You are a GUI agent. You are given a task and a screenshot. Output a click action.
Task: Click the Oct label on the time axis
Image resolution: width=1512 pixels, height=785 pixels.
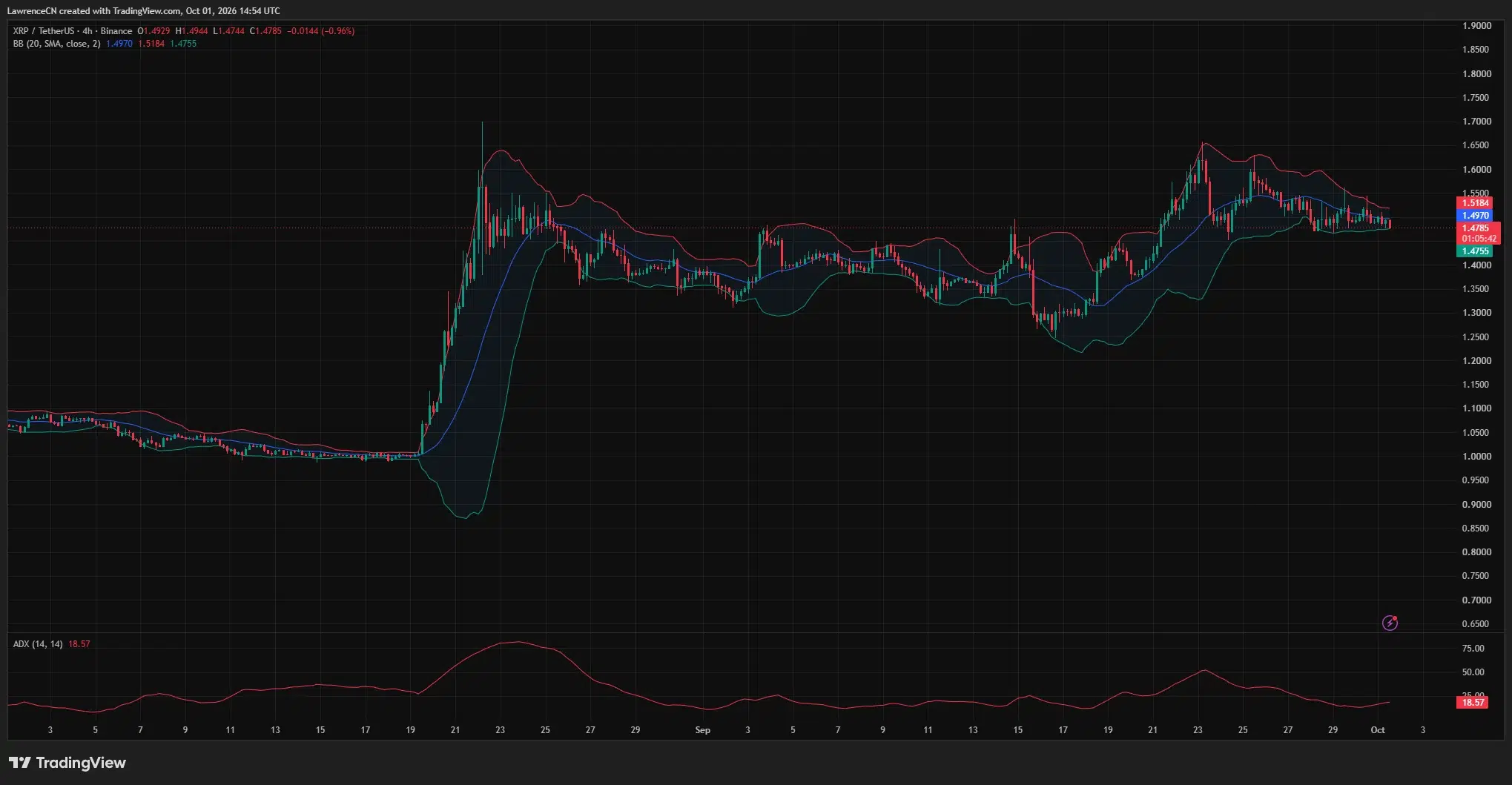pyautogui.click(x=1378, y=730)
